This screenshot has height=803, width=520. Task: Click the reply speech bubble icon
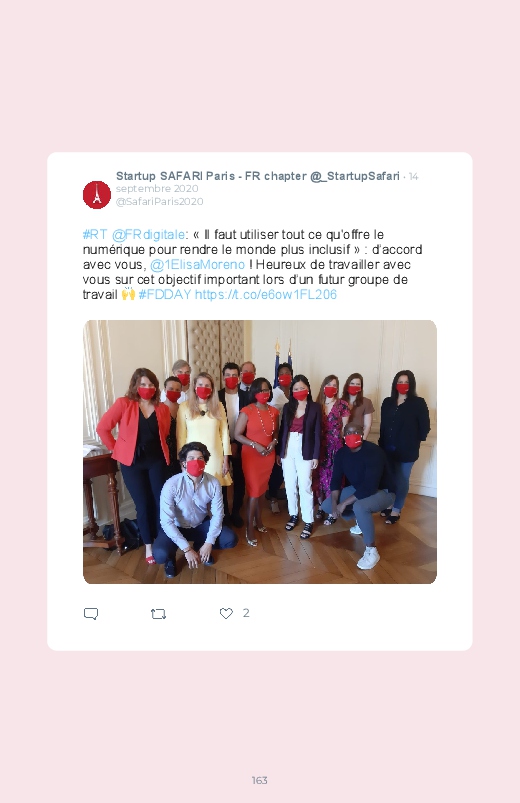click(91, 614)
